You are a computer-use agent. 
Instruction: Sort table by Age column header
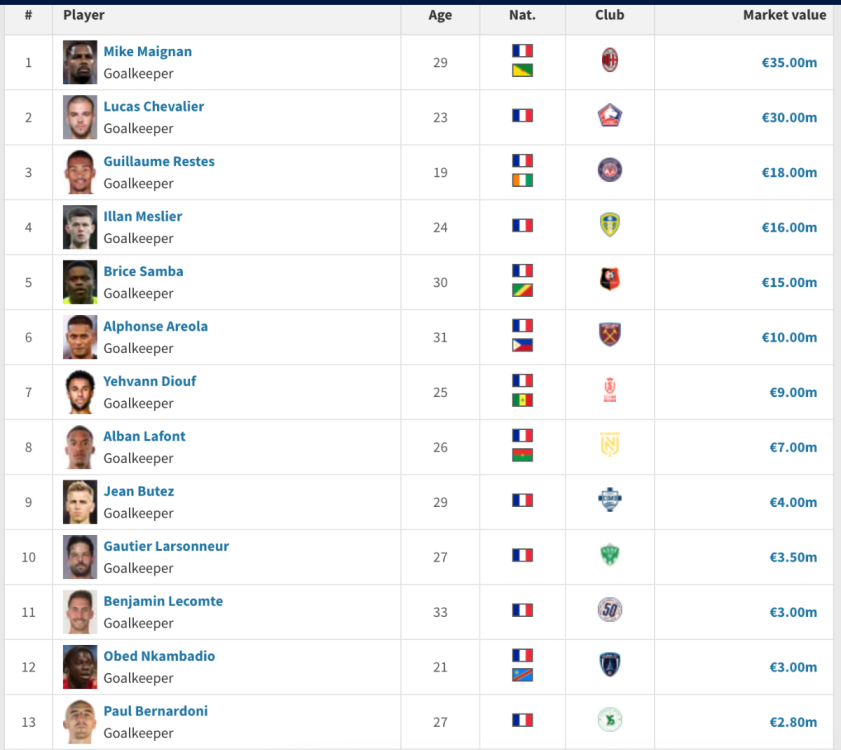[x=440, y=15]
